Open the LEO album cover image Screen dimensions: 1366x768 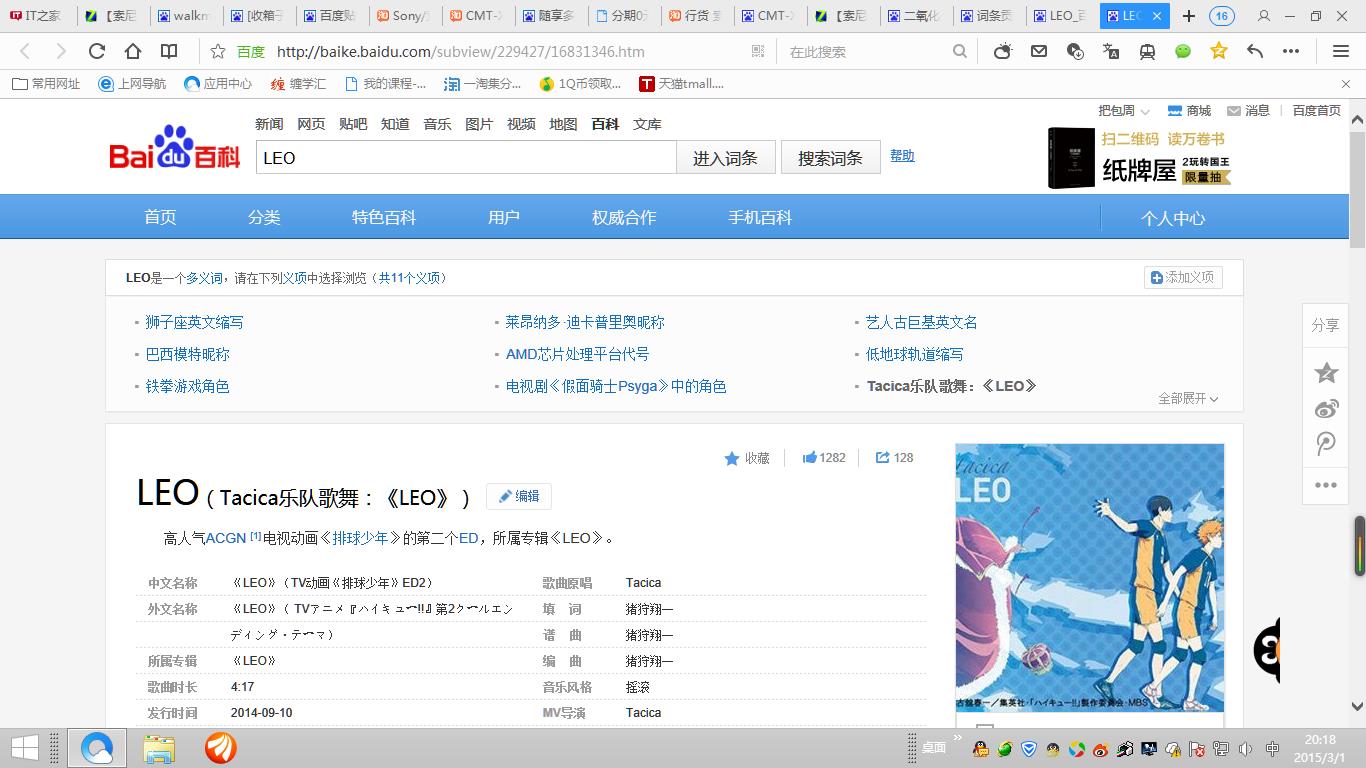(x=1089, y=577)
